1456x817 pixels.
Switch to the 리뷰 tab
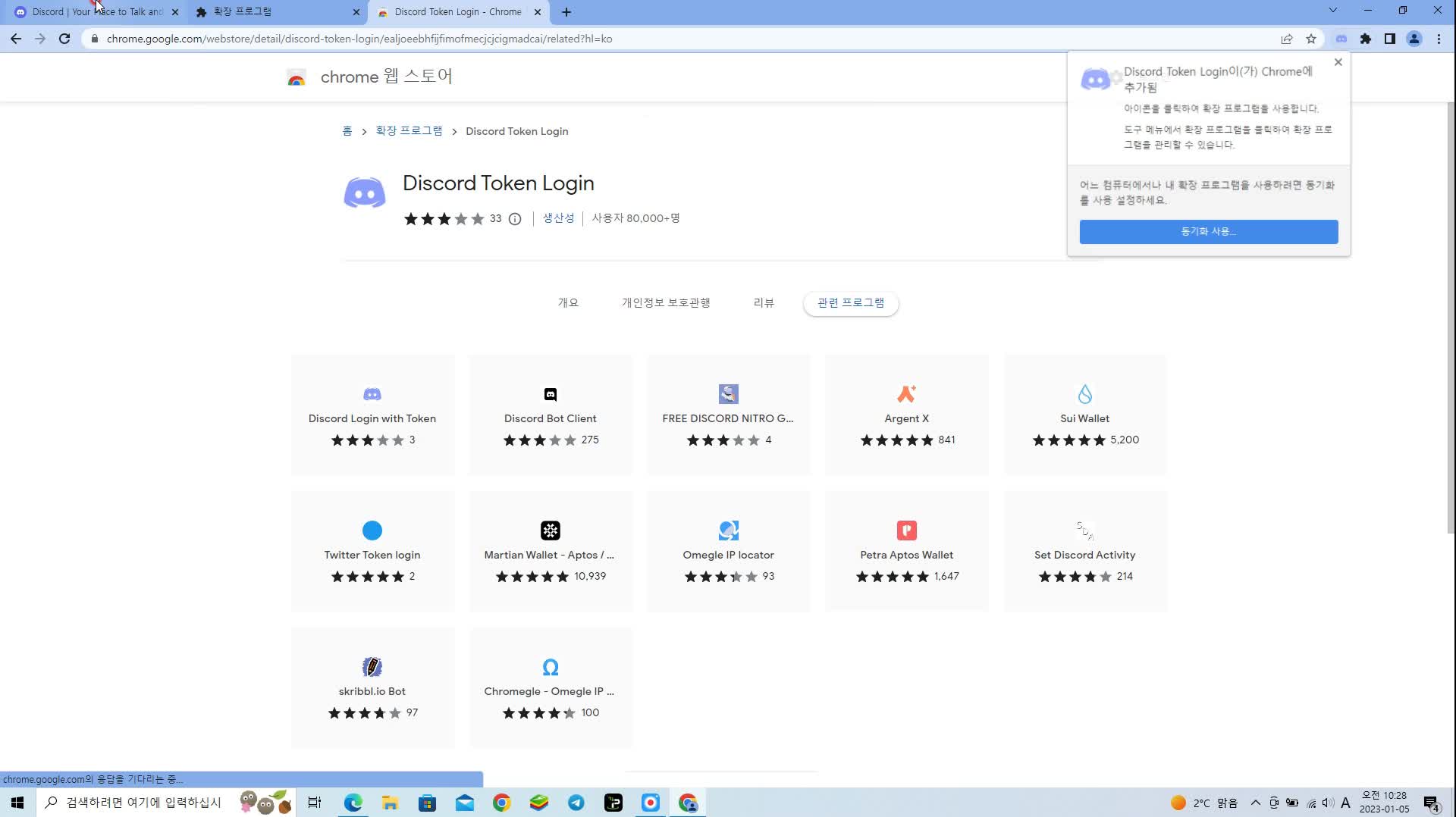pyautogui.click(x=763, y=303)
